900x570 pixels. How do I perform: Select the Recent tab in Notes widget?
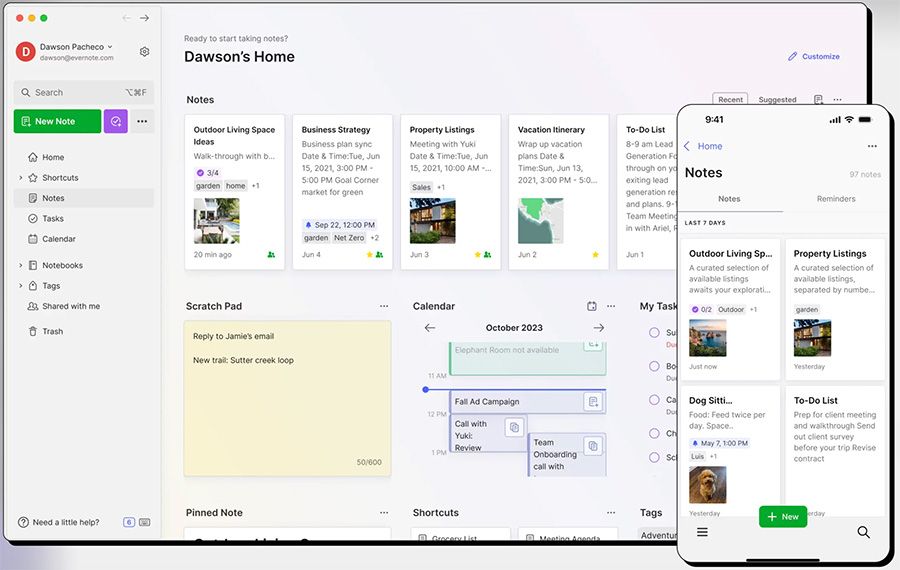[730, 99]
